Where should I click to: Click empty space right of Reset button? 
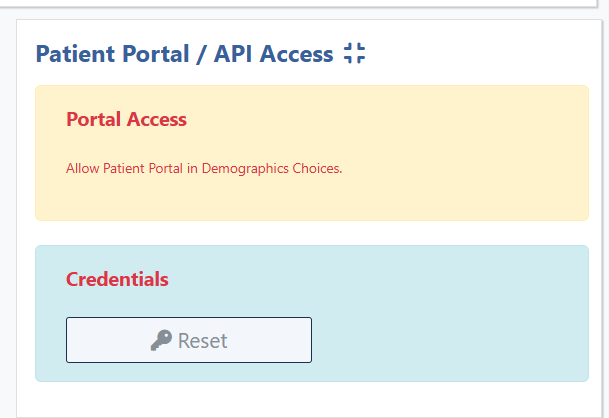pyautogui.click(x=447, y=340)
